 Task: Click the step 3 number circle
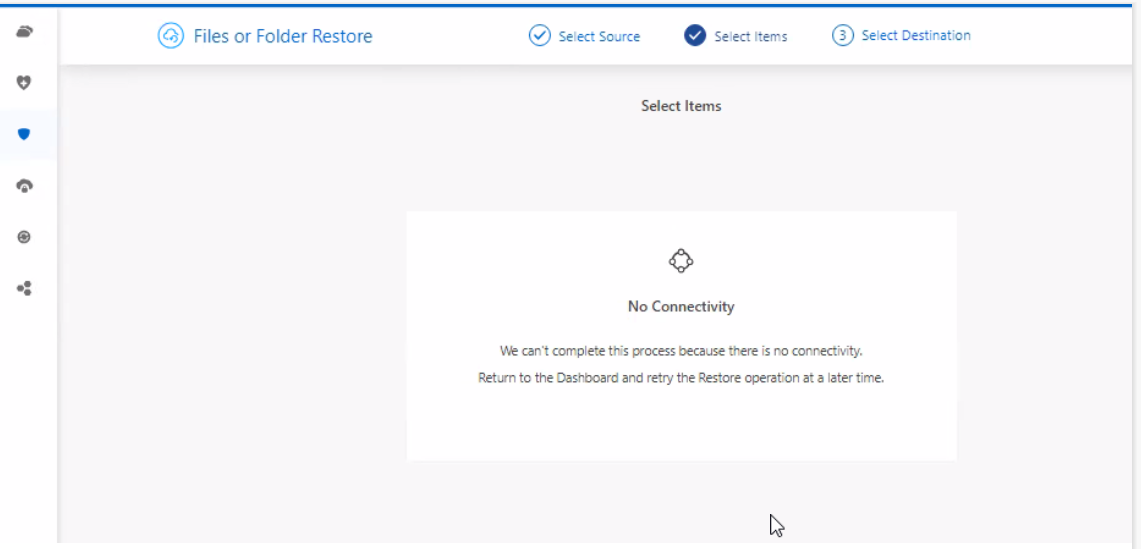[842, 36]
